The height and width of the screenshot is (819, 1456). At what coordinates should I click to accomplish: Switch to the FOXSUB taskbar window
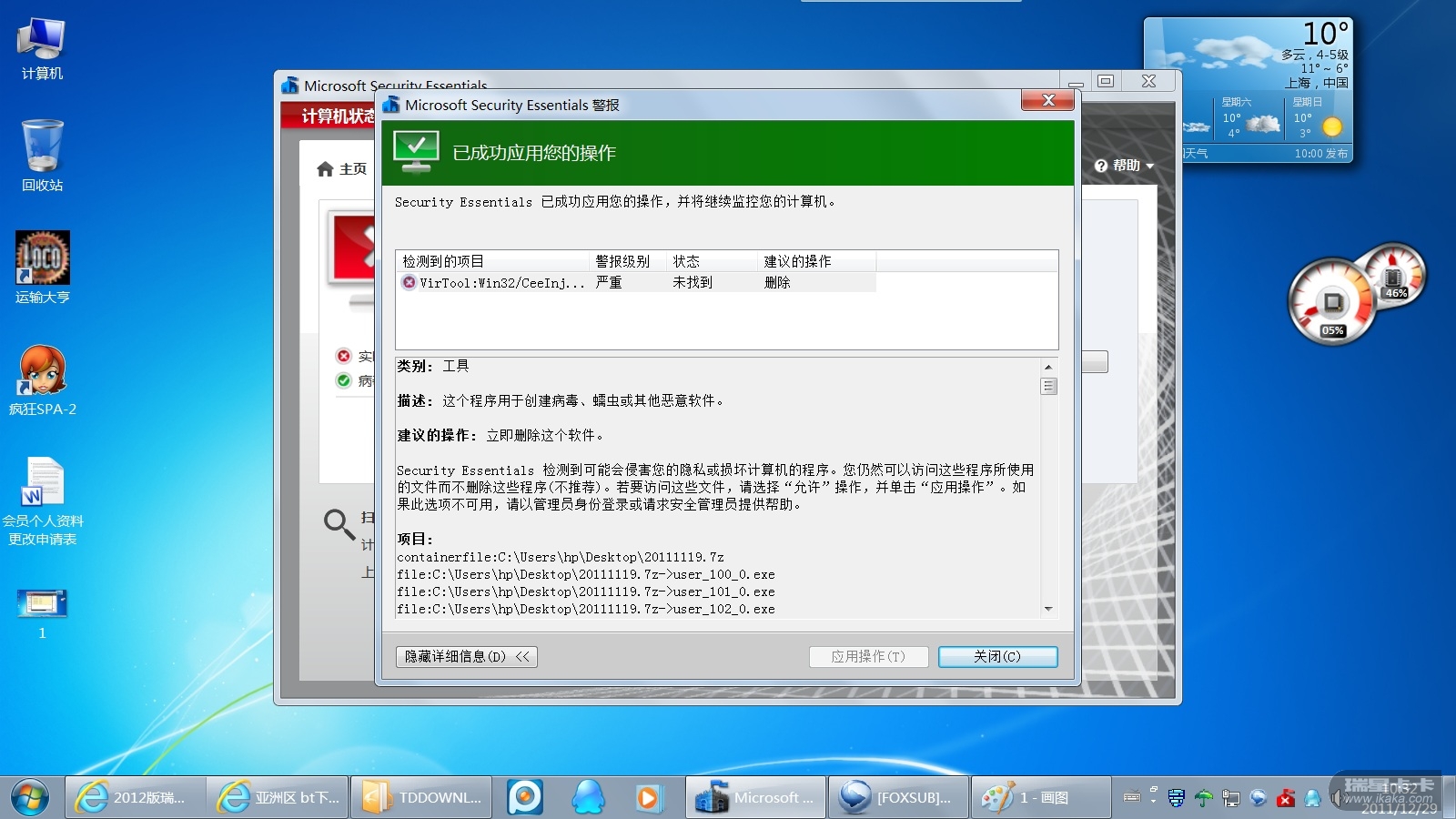[898, 798]
